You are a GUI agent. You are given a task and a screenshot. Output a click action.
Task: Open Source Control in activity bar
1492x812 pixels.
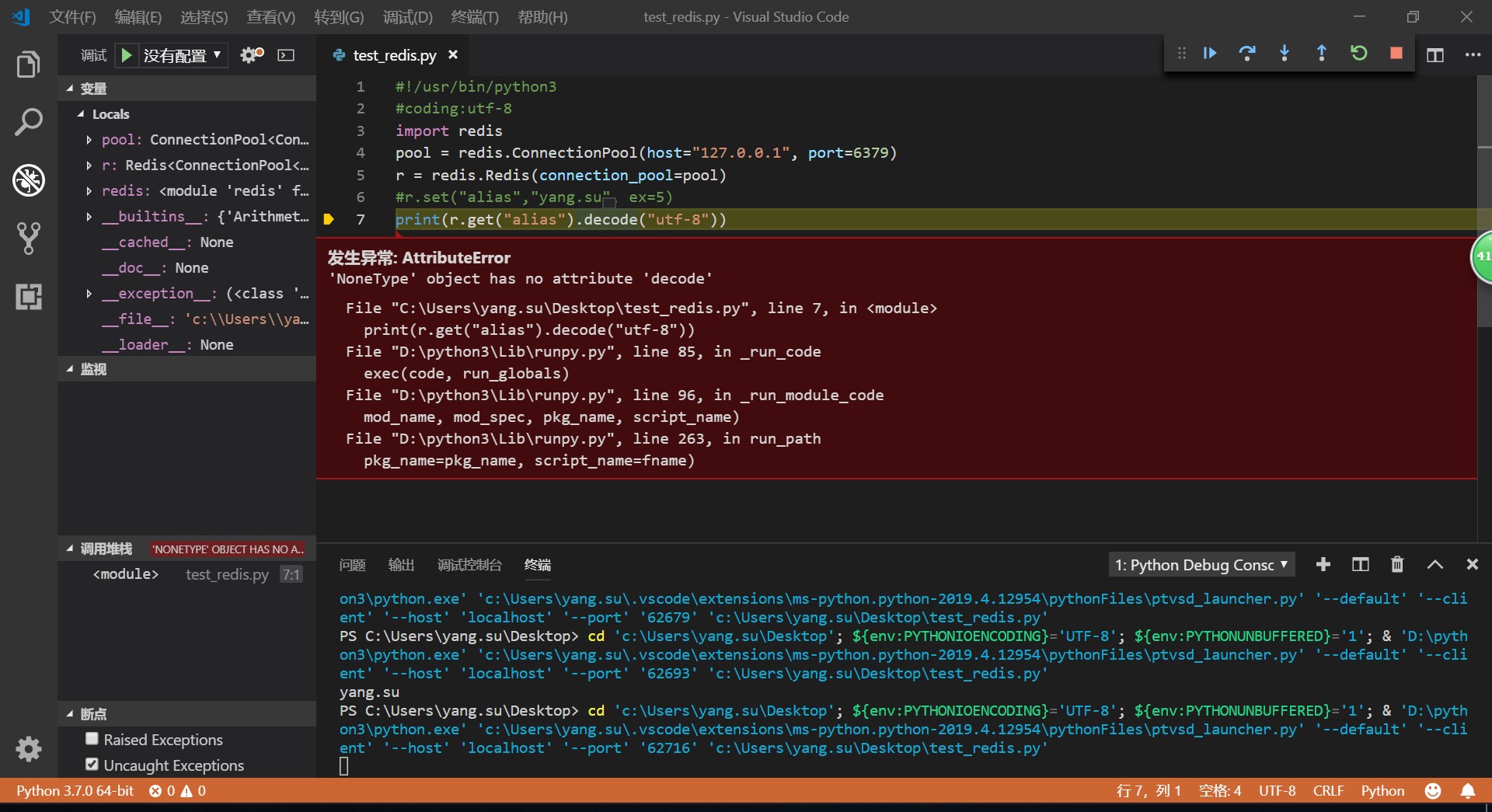coord(29,239)
